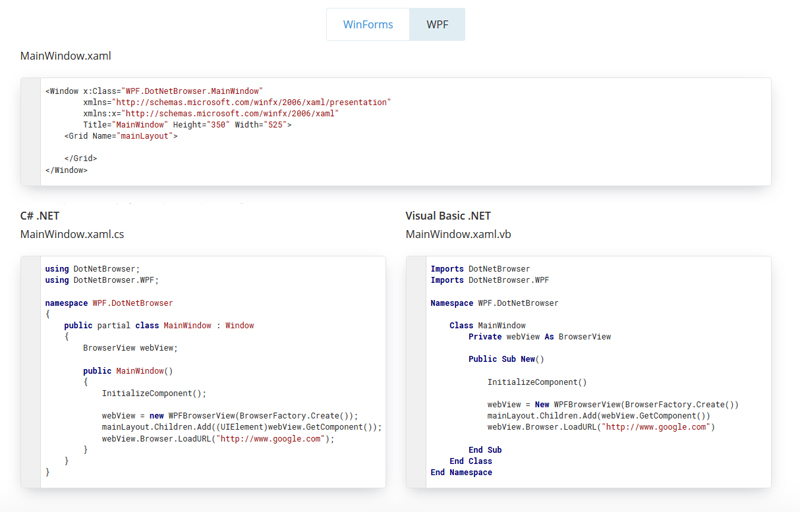Image resolution: width=800 pixels, height=512 pixels.
Task: Click the 'using DotNetBrowser;' line
Action: [x=92, y=269]
